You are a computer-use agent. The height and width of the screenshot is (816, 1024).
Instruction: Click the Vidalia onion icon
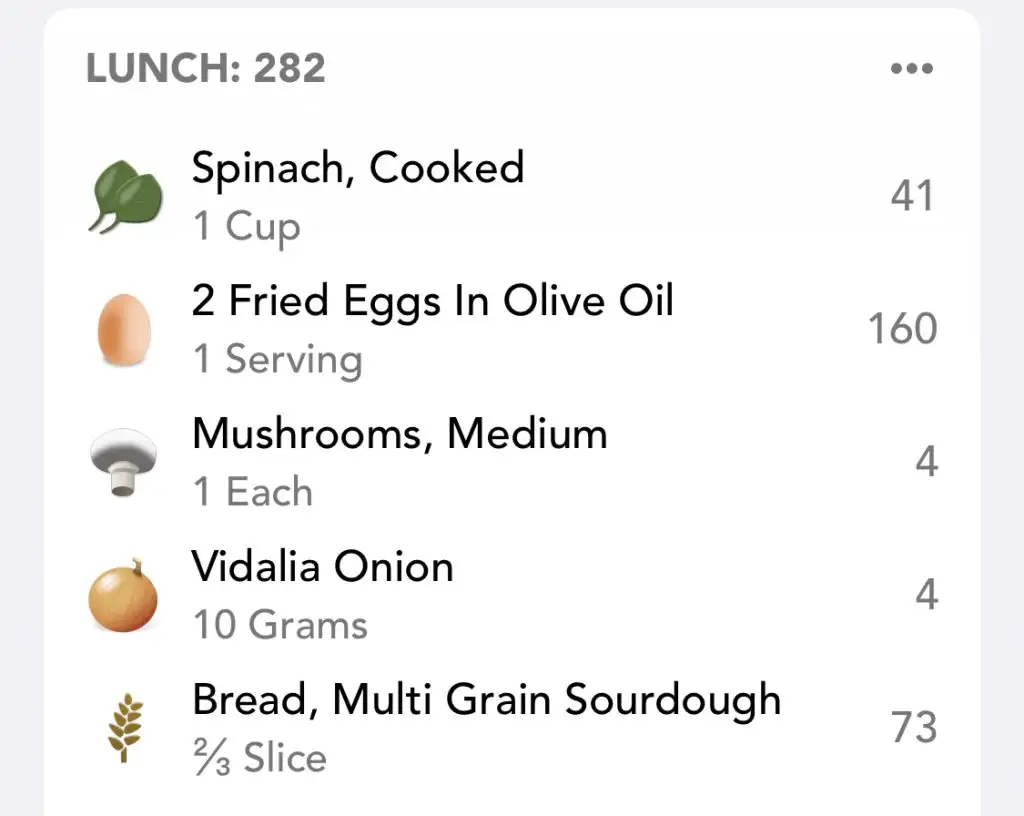click(123, 596)
